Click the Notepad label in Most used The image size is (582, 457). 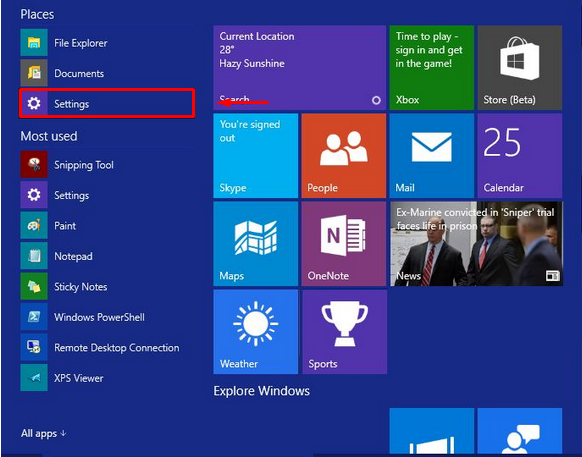[x=73, y=257]
